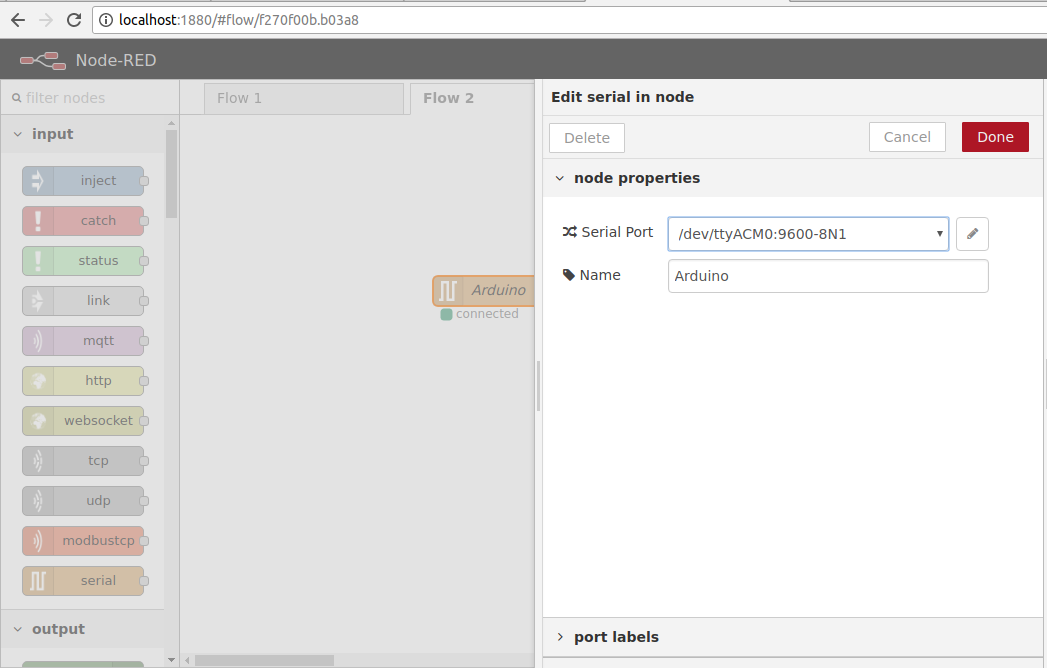1047x668 pixels.
Task: Select the status node in palette
Action: [x=83, y=261]
